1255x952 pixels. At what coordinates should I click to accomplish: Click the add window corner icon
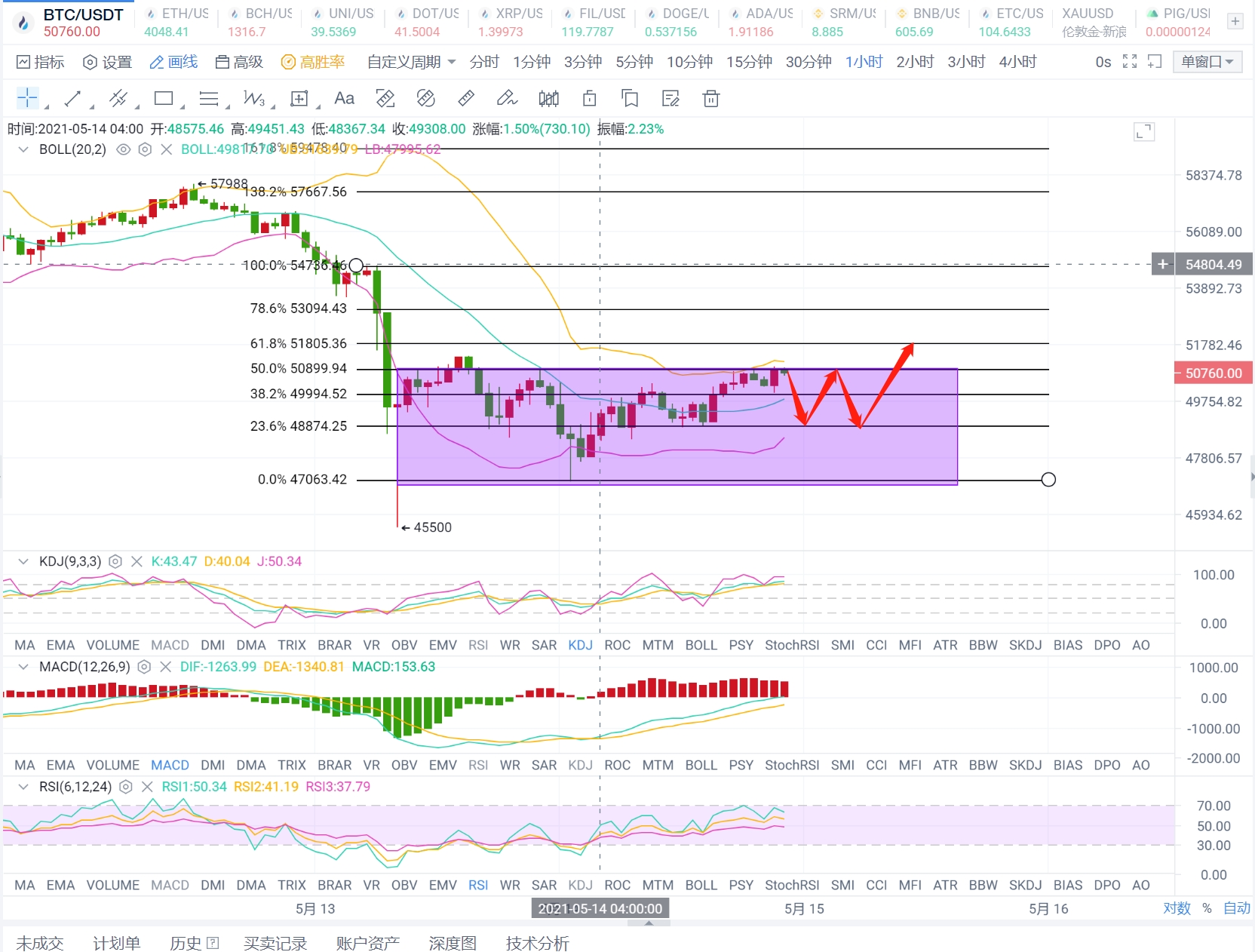click(1155, 62)
